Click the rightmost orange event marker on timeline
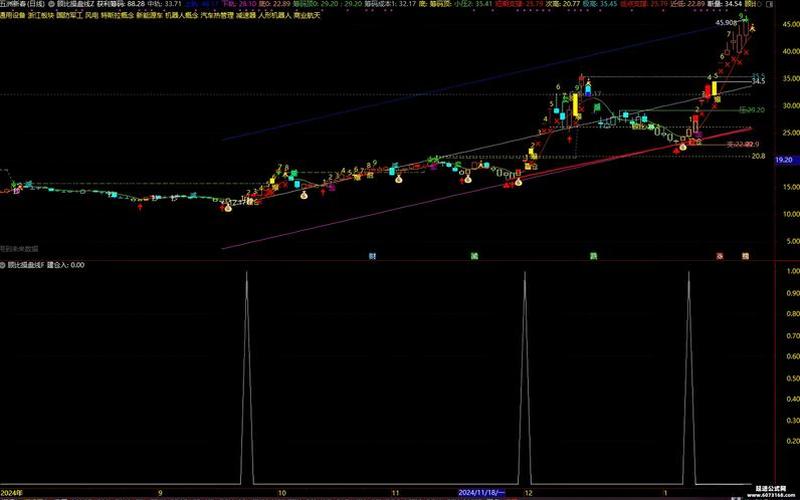The width and height of the screenshot is (800, 500). point(745,256)
